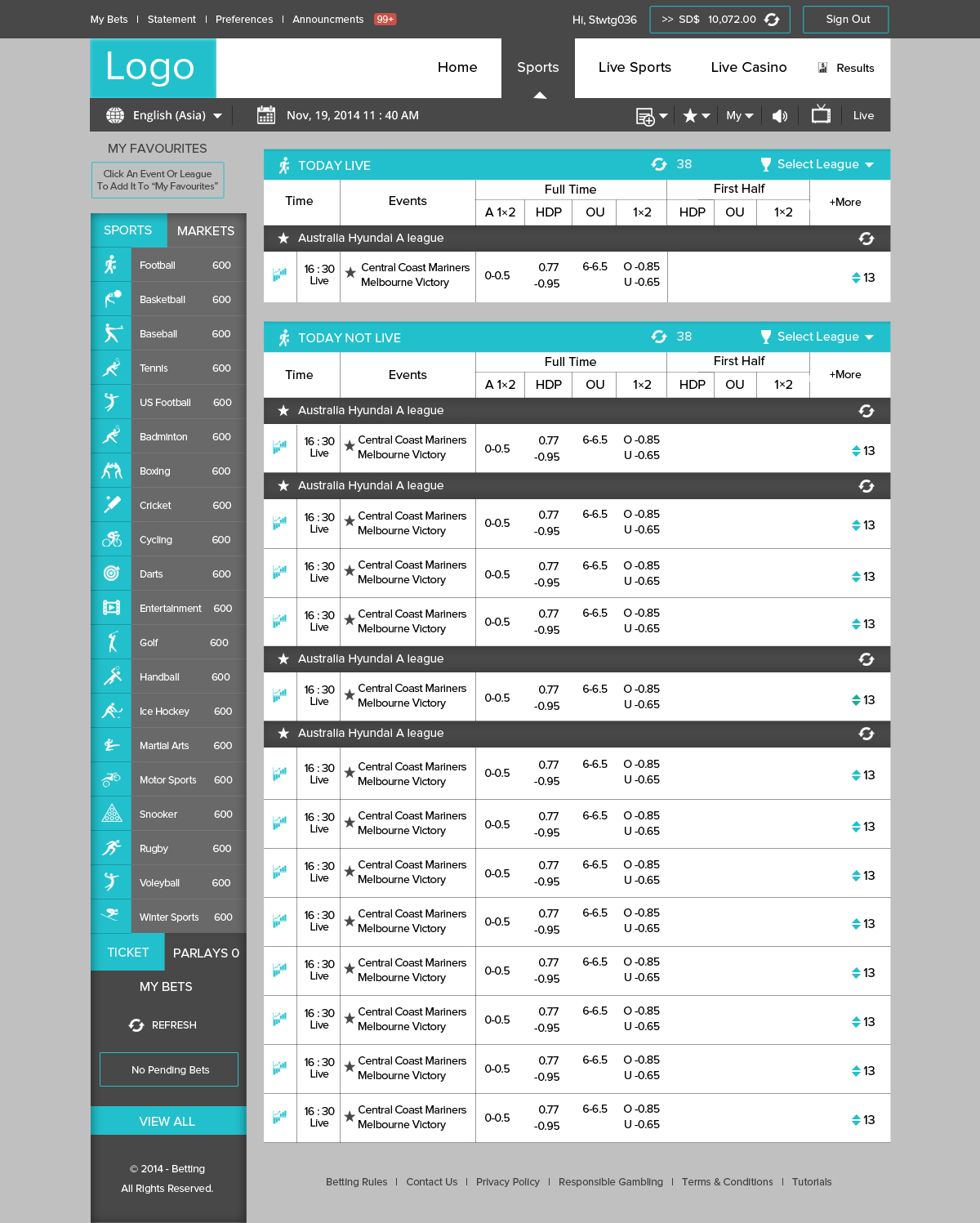Click the Tennis sport icon
The image size is (980, 1223).
tap(112, 368)
